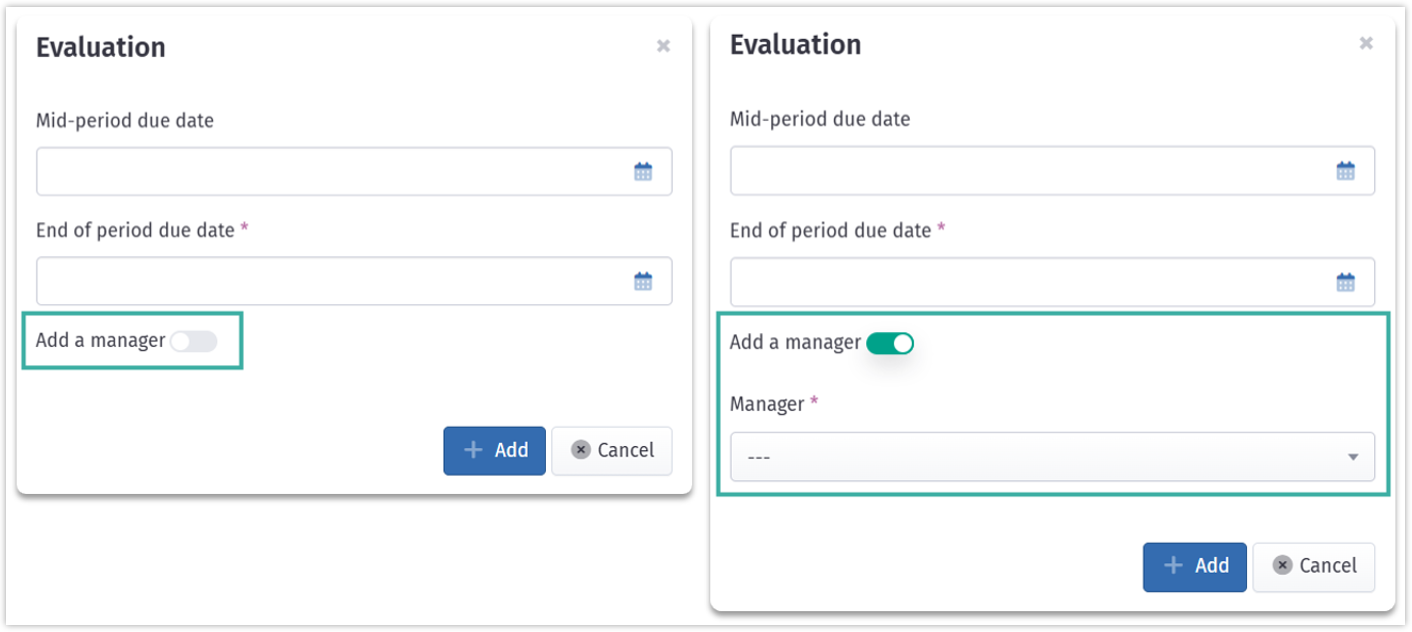The height and width of the screenshot is (632, 1412).
Task: Open Mid-period calendar icon, dialog with manager toggle off
Action: pos(643,172)
